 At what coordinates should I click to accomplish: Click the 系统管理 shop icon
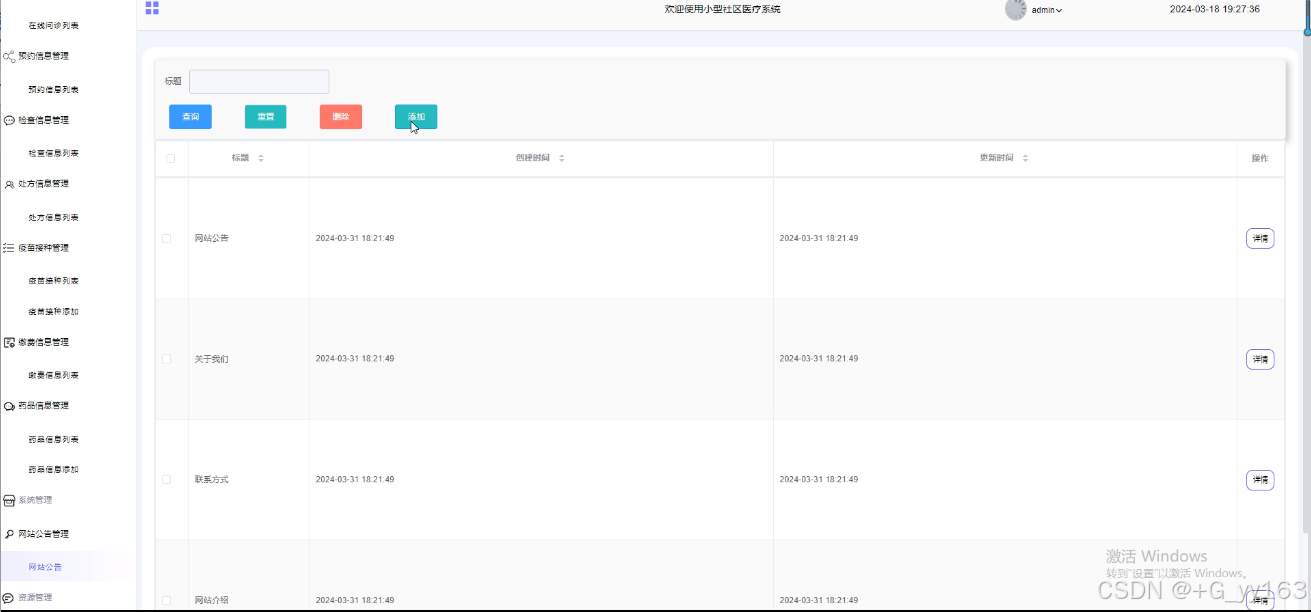[x=9, y=501]
